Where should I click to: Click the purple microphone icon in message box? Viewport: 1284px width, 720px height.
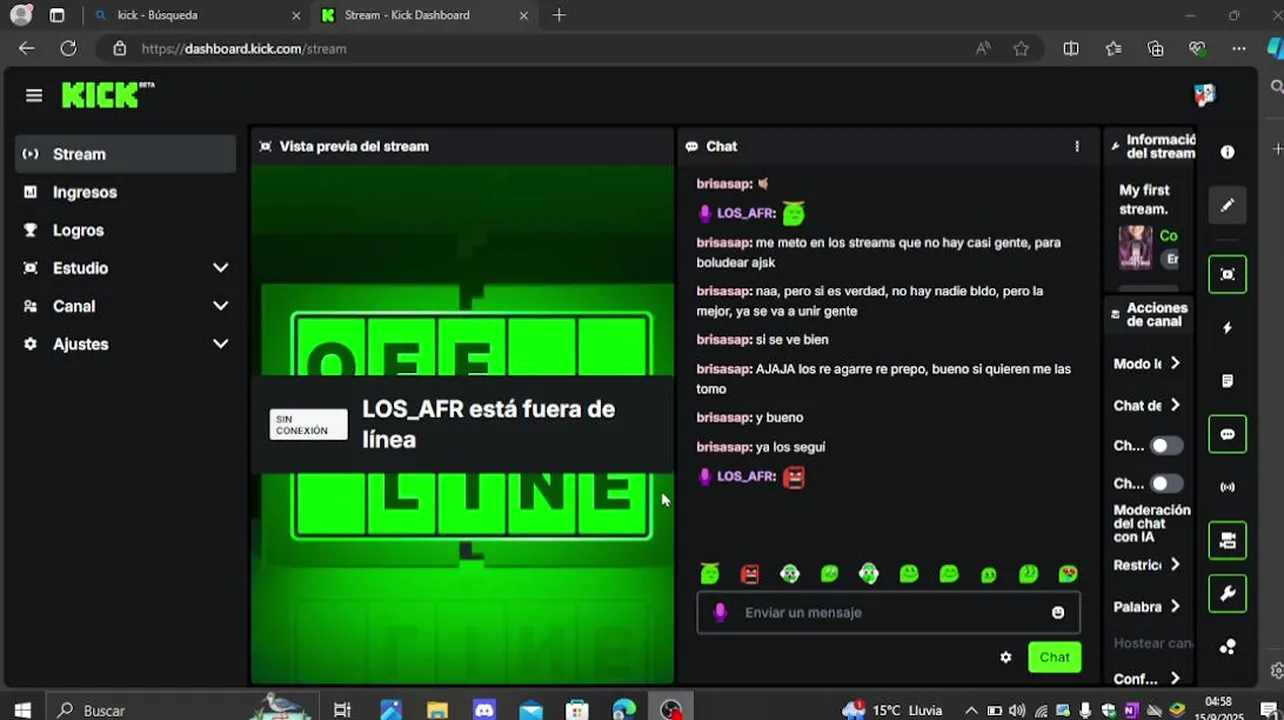pos(720,612)
